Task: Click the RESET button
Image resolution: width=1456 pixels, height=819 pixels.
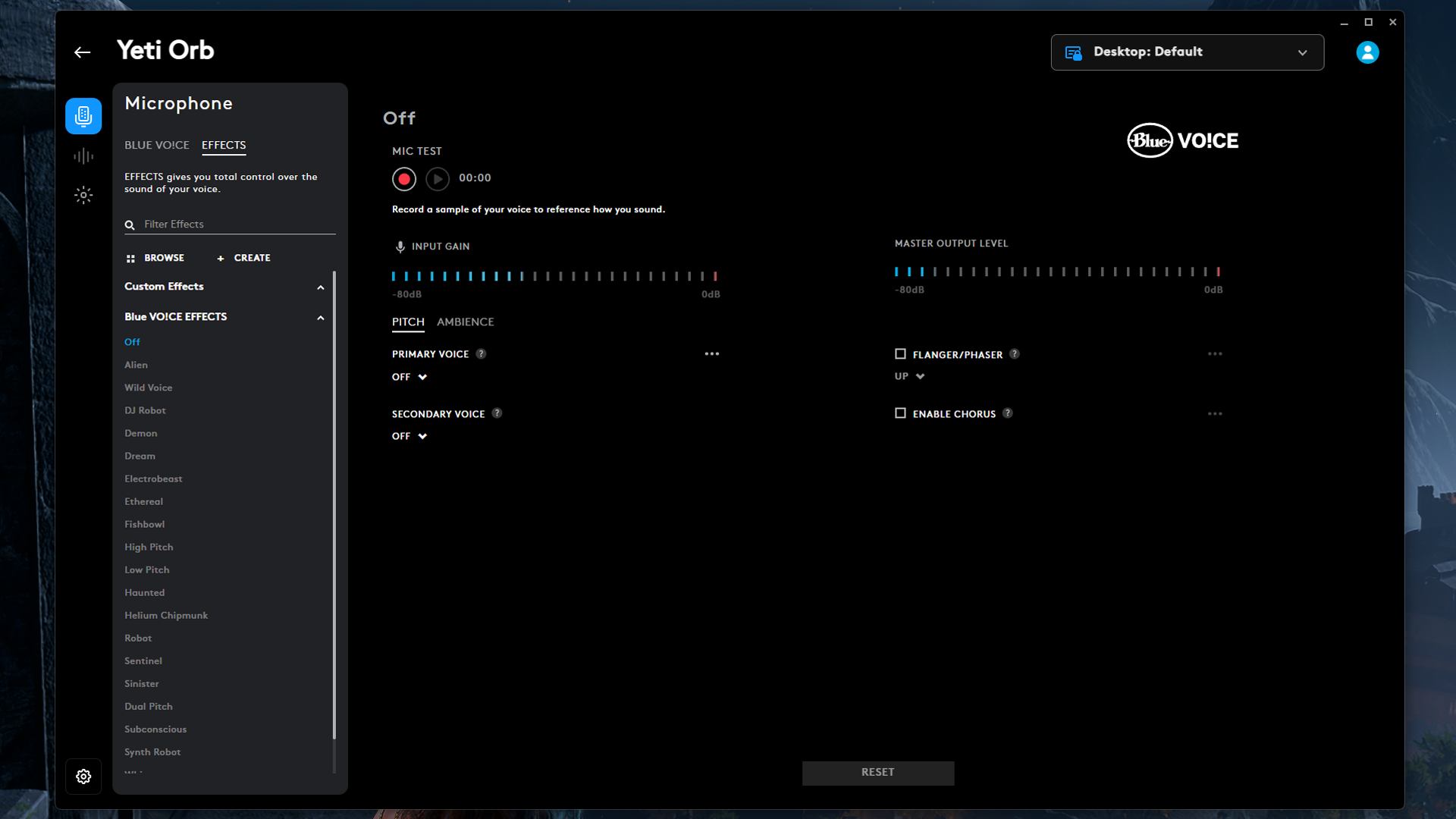Action: pyautogui.click(x=877, y=771)
